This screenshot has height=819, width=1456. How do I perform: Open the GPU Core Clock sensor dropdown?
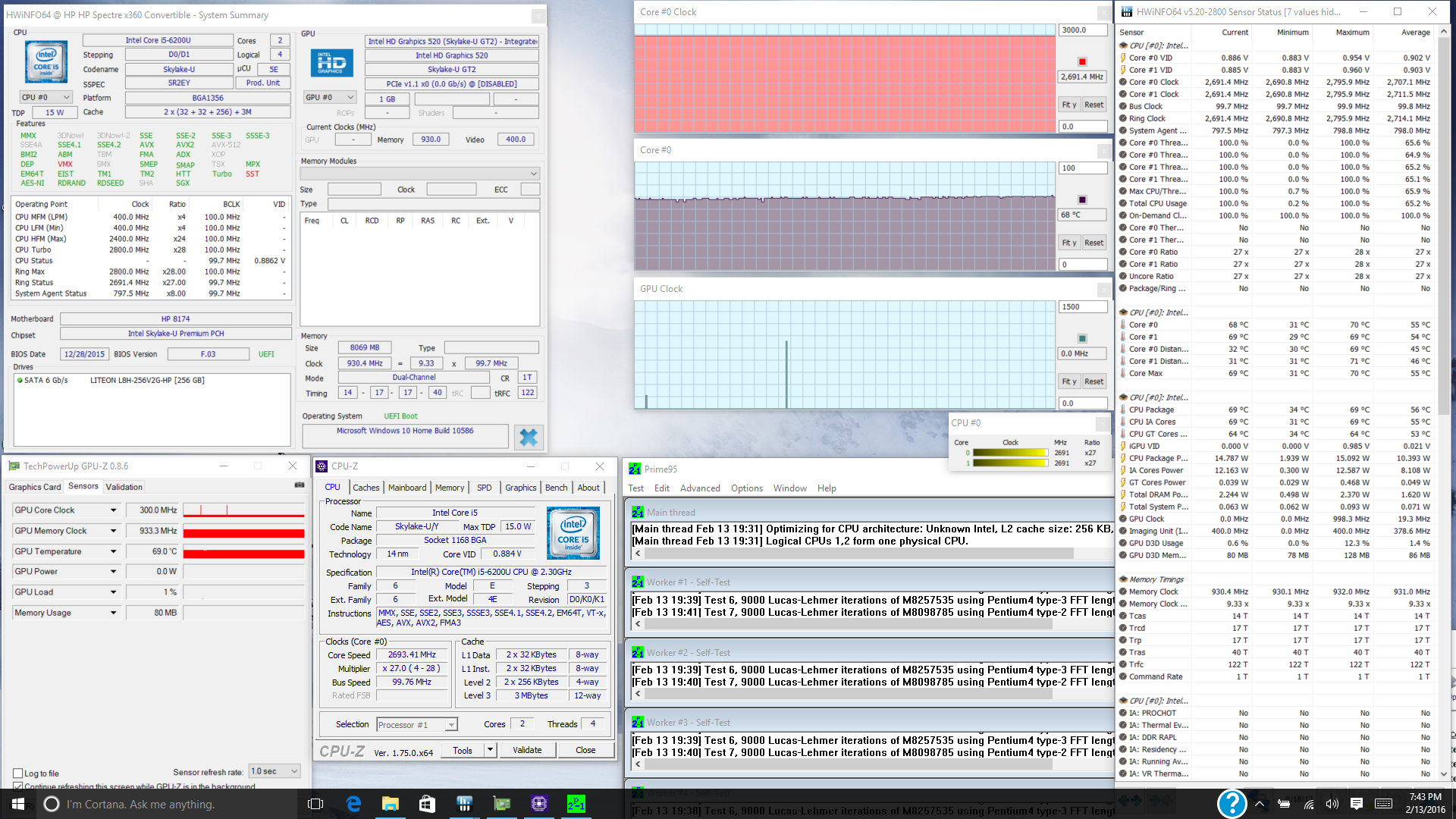pos(114,510)
